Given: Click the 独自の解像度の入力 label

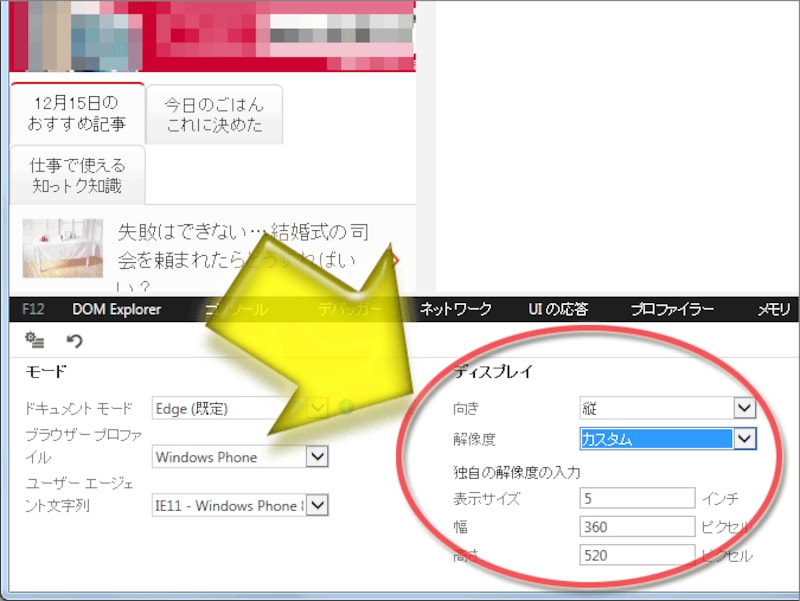Looking at the screenshot, I should 517,472.
